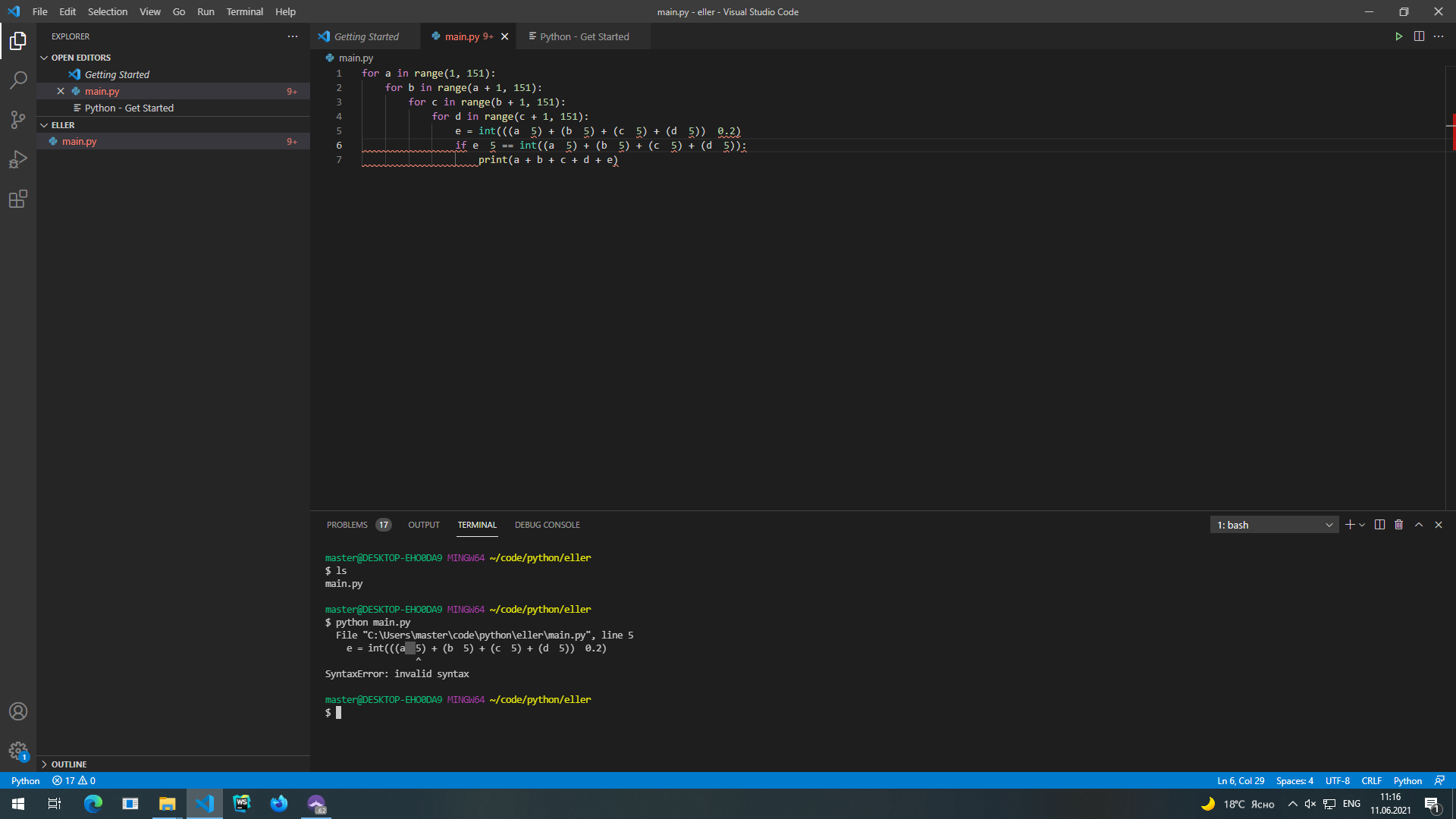1456x819 pixels.
Task: Kill terminal with trash icon
Action: 1399,525
